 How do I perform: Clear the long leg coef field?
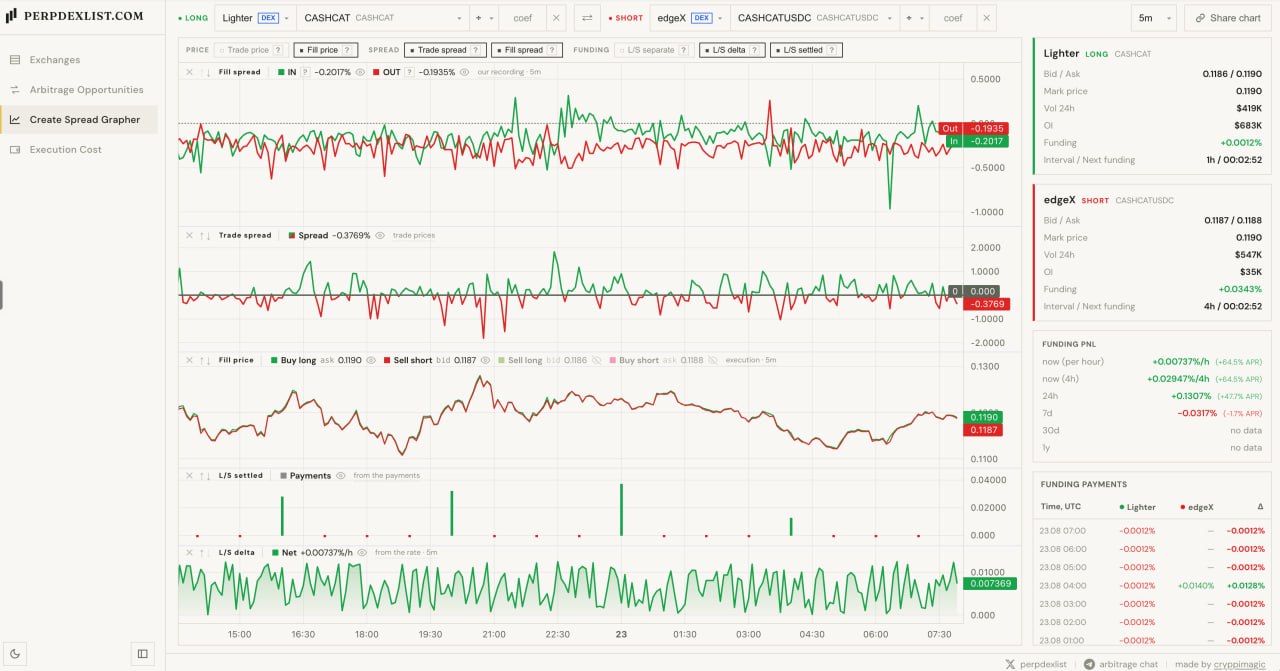point(557,18)
